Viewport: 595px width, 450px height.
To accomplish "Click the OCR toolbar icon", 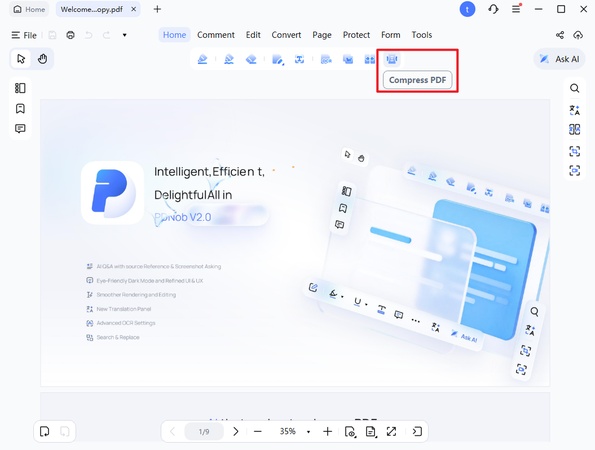I will click(x=326, y=60).
